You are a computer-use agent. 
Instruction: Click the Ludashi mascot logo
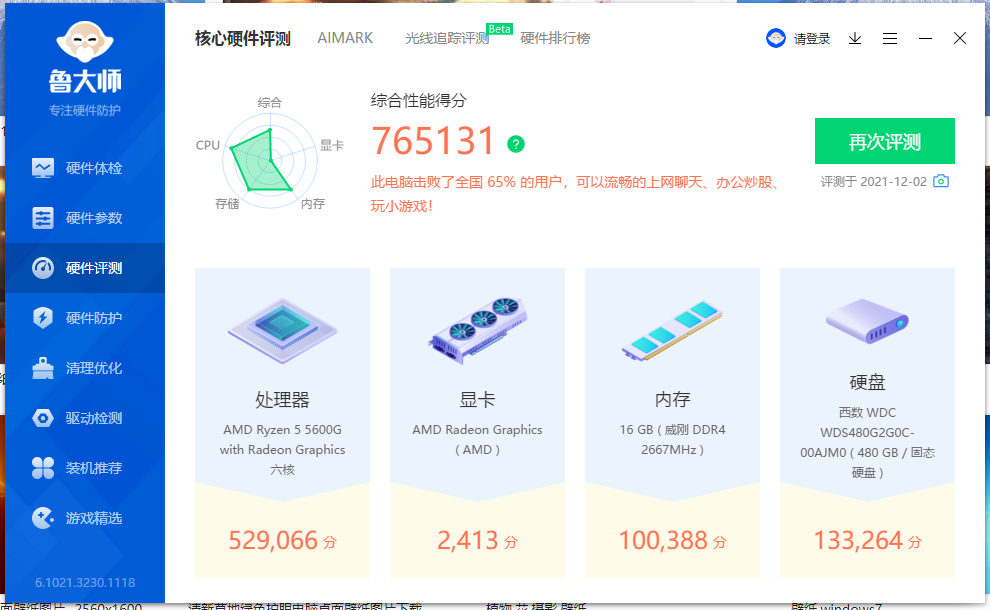(x=85, y=42)
